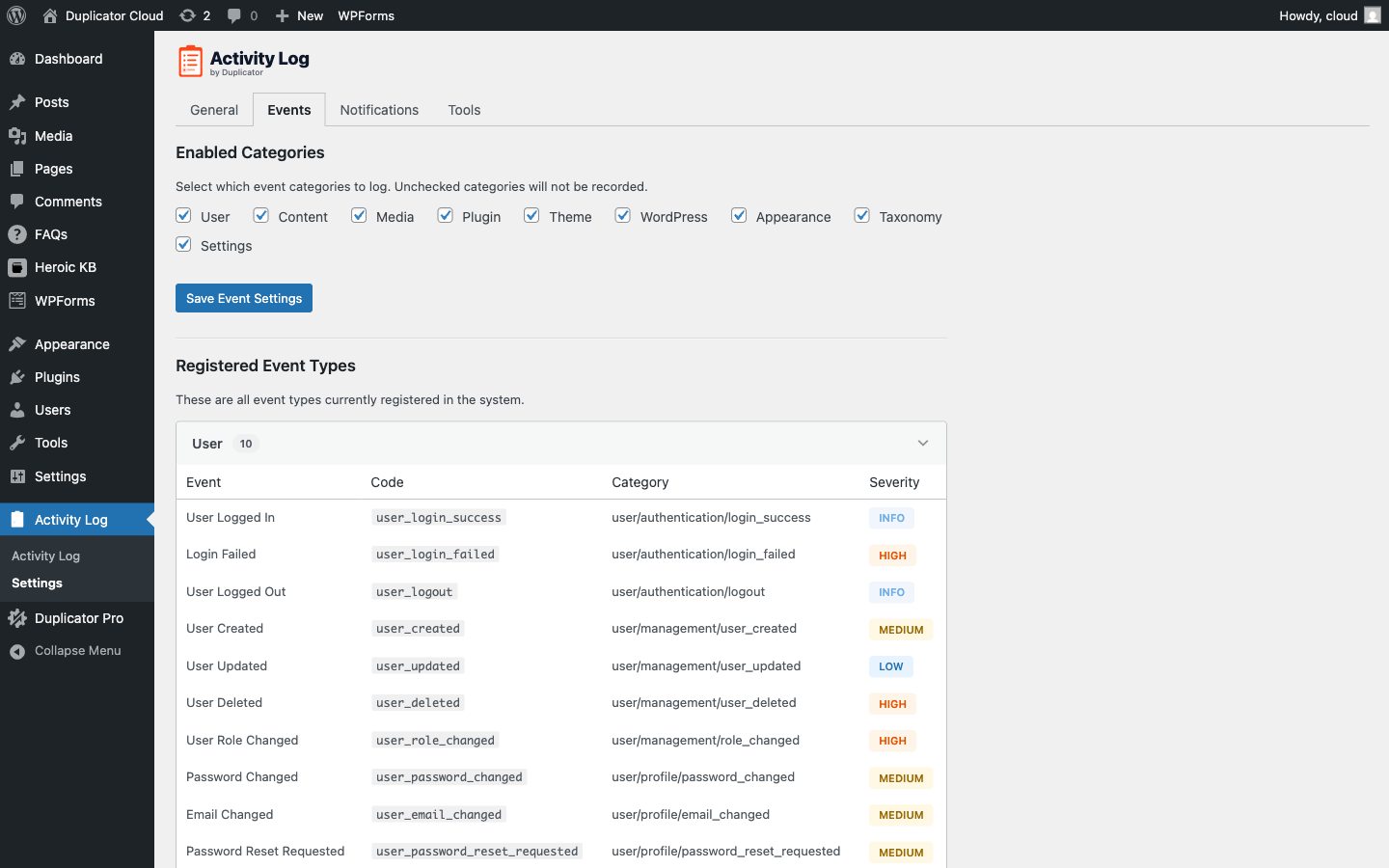Toggle the Settings category checkbox
Image resolution: width=1389 pixels, height=868 pixels.
pyautogui.click(x=183, y=244)
